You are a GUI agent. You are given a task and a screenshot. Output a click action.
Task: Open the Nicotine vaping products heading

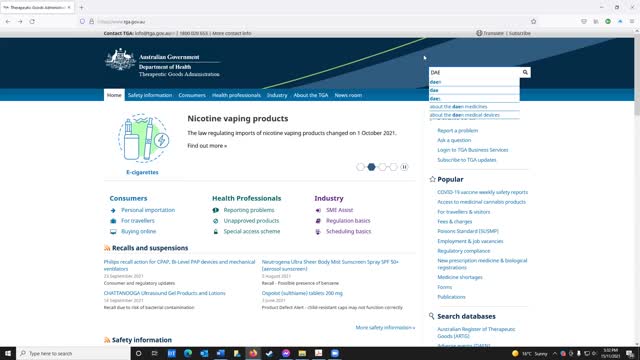pos(238,118)
